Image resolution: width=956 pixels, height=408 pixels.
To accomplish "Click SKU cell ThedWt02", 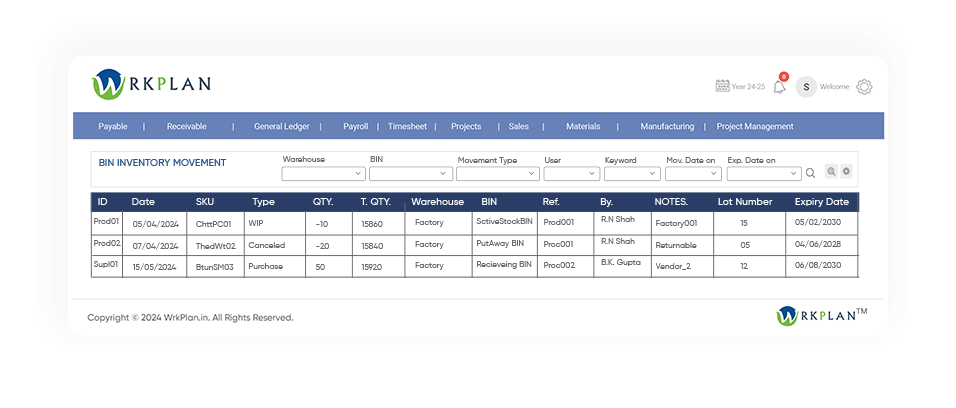I will coord(215,246).
